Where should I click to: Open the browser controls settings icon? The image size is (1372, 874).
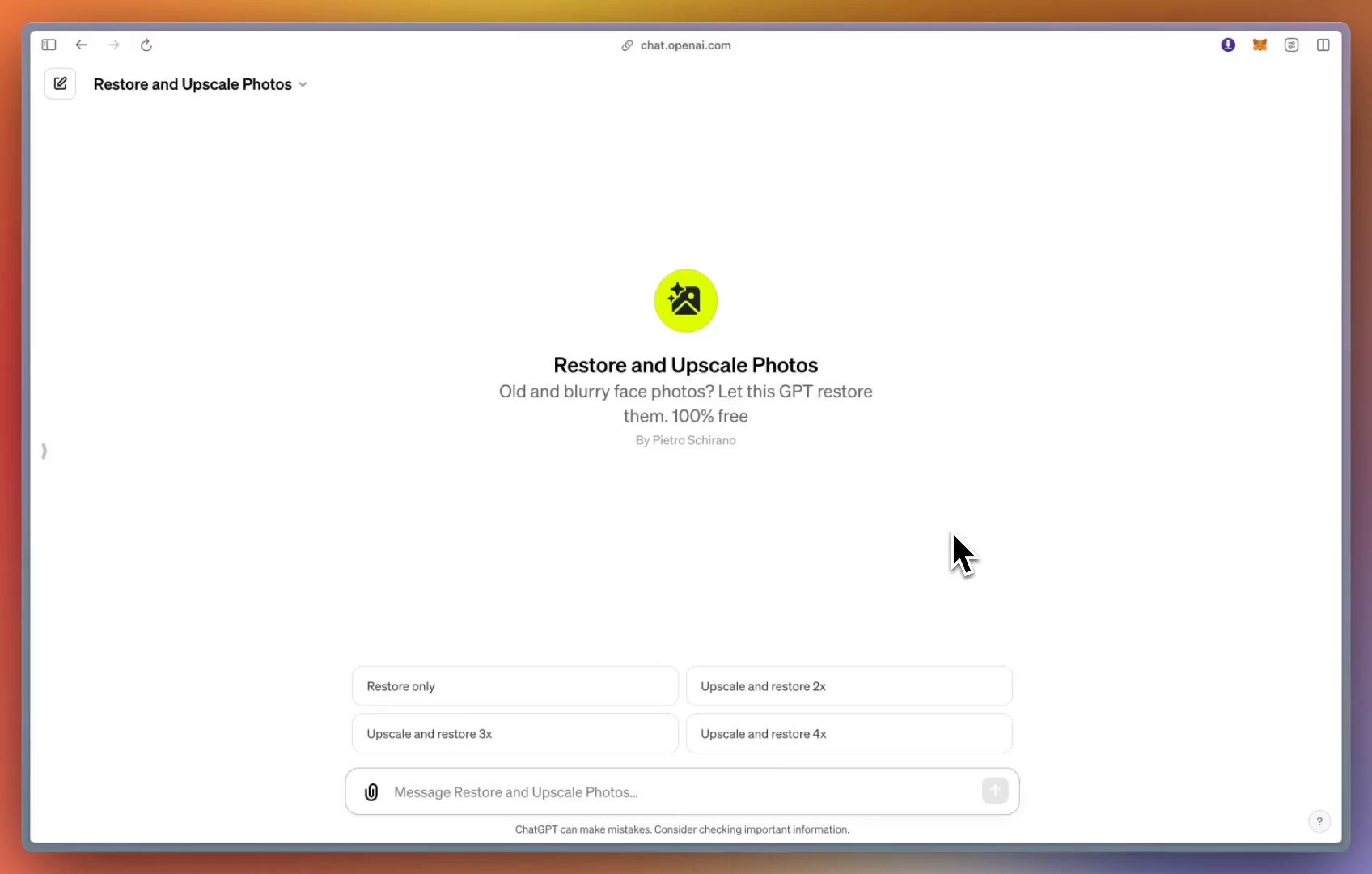tap(1291, 45)
